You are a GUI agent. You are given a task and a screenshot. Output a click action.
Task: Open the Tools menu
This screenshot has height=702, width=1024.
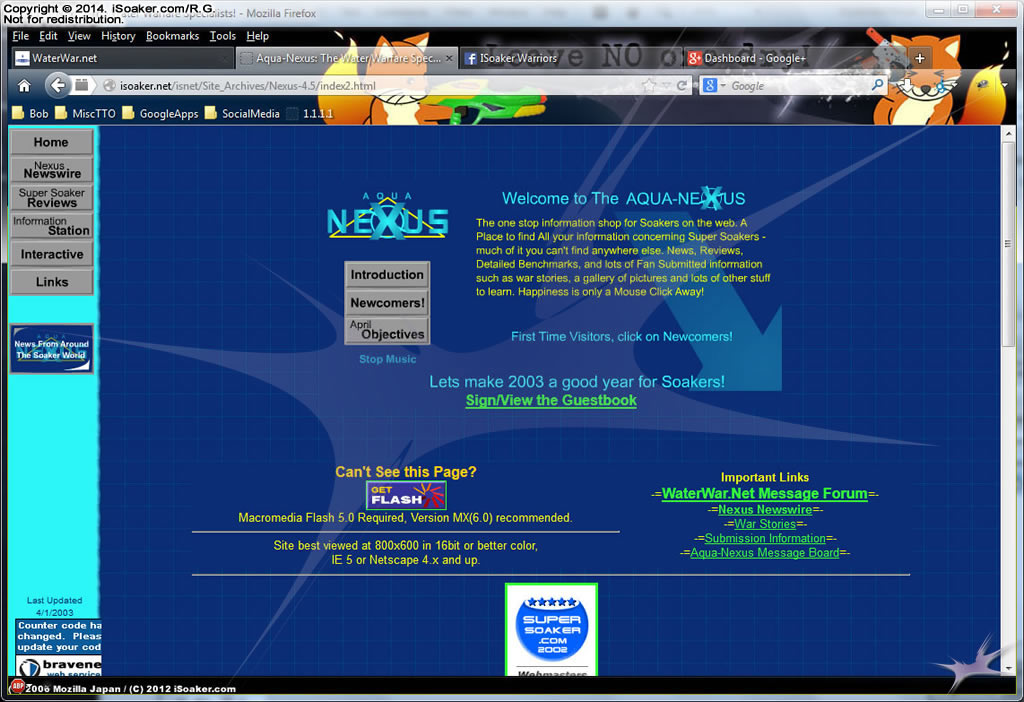pos(223,36)
